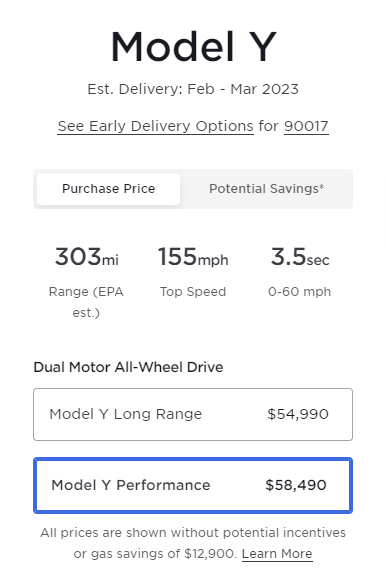Click the $58,490 Performance price
Image resolution: width=386 pixels, height=588 pixels.
click(296, 485)
